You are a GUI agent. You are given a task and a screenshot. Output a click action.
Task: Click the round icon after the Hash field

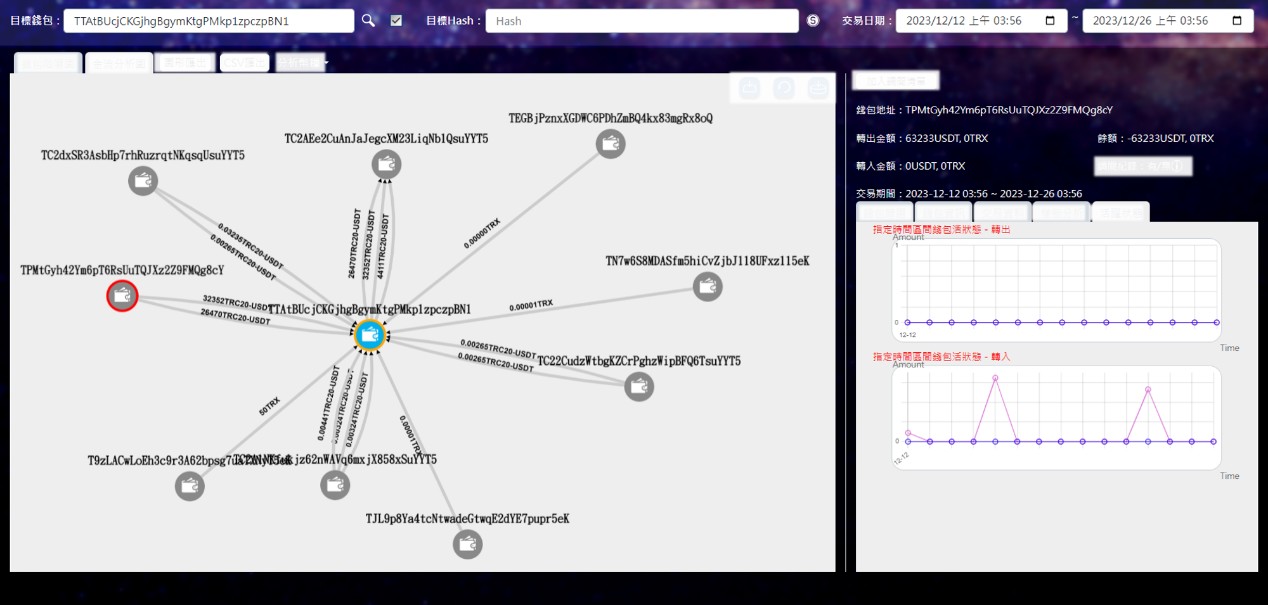tap(813, 20)
